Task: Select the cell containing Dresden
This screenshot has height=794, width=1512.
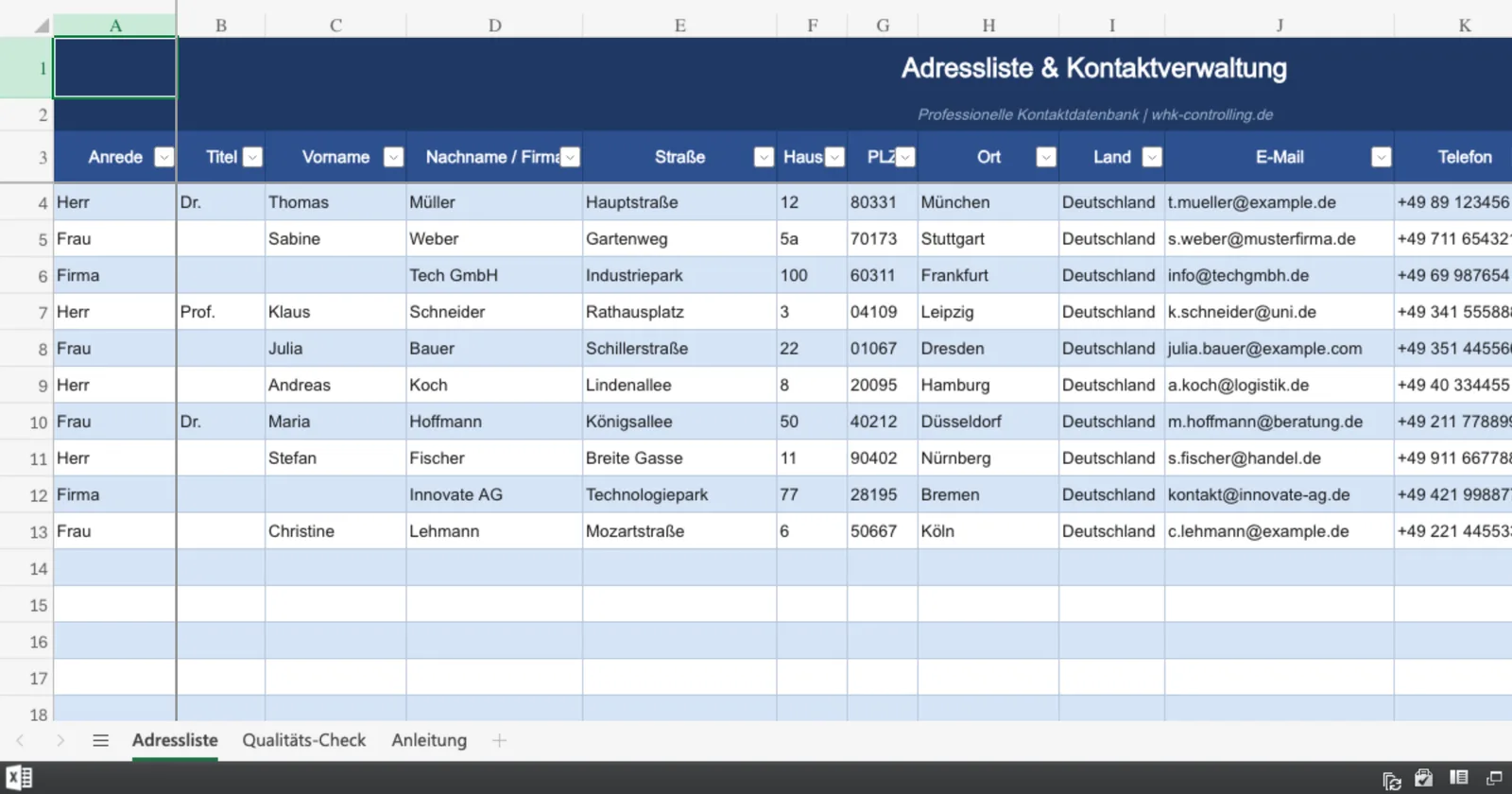Action: coord(988,348)
